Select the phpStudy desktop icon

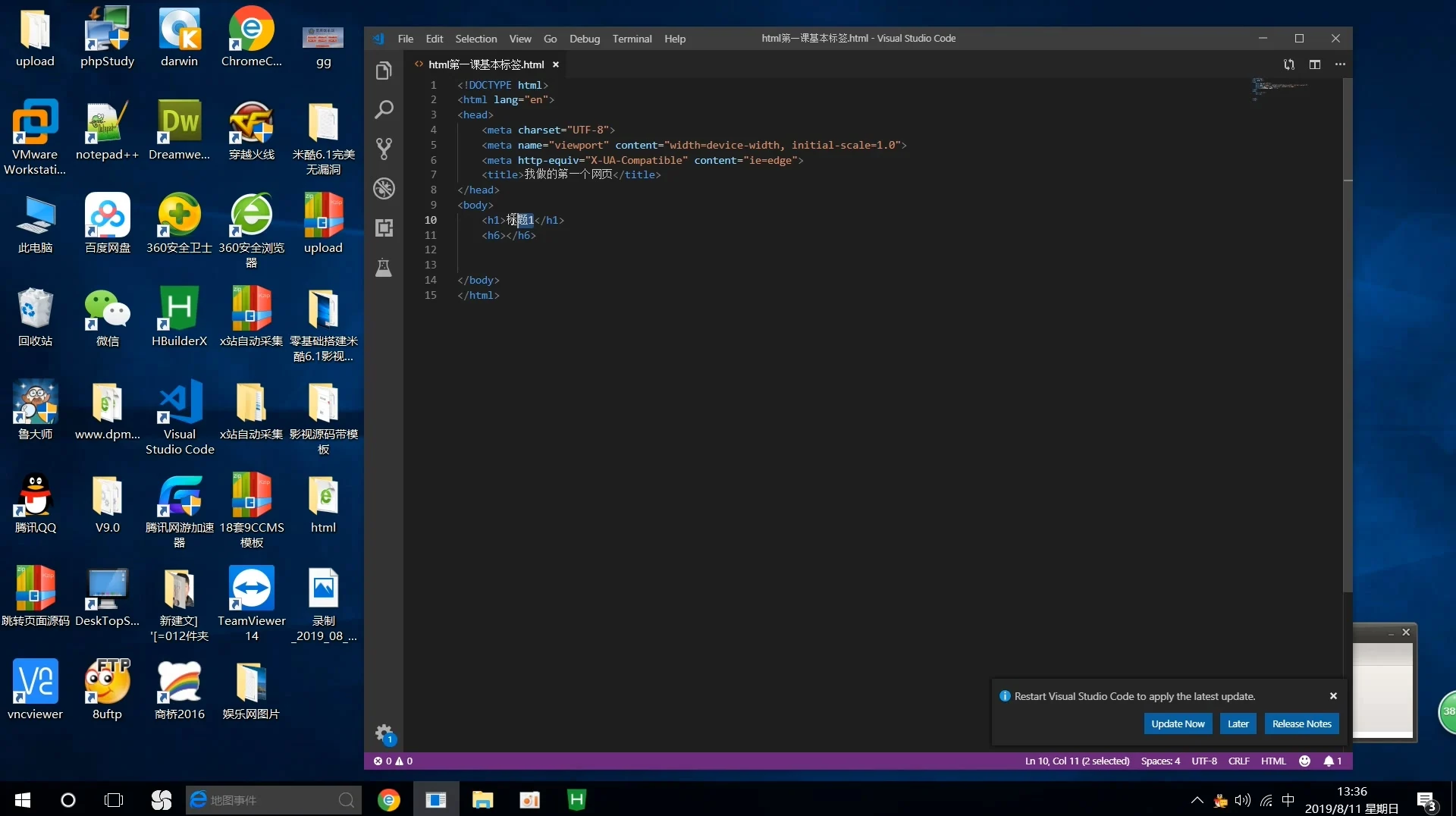coord(107,36)
